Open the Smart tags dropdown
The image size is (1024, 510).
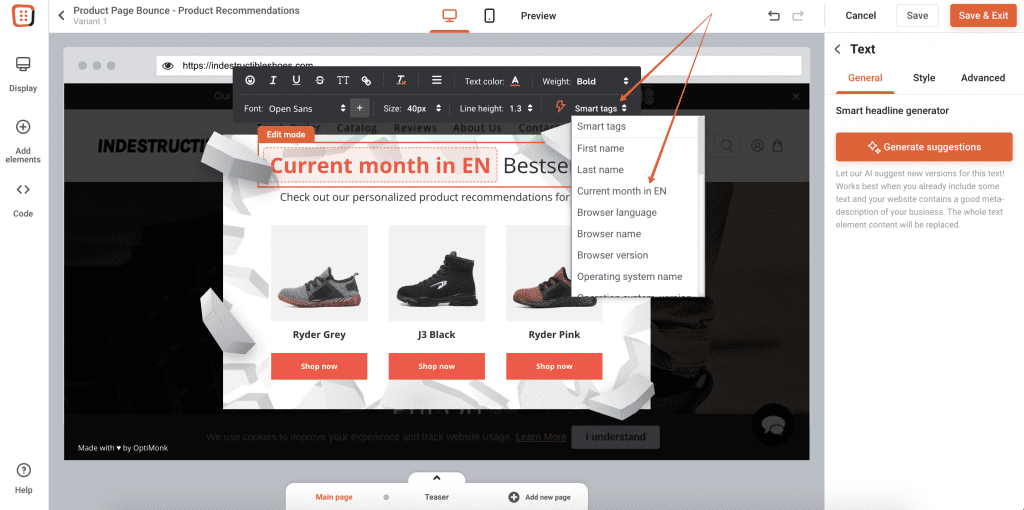point(601,108)
